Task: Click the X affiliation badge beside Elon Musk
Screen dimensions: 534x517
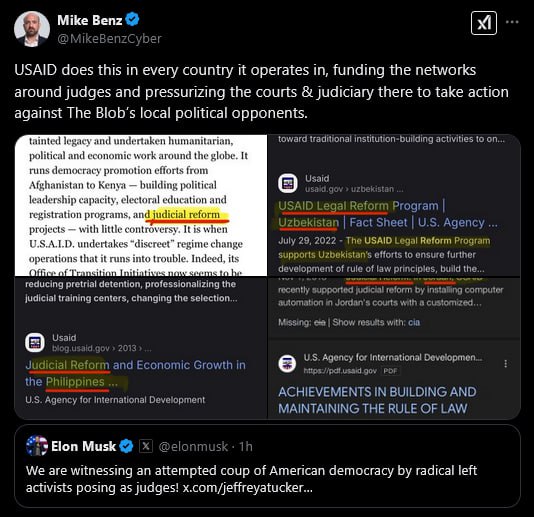Action: [x=146, y=446]
